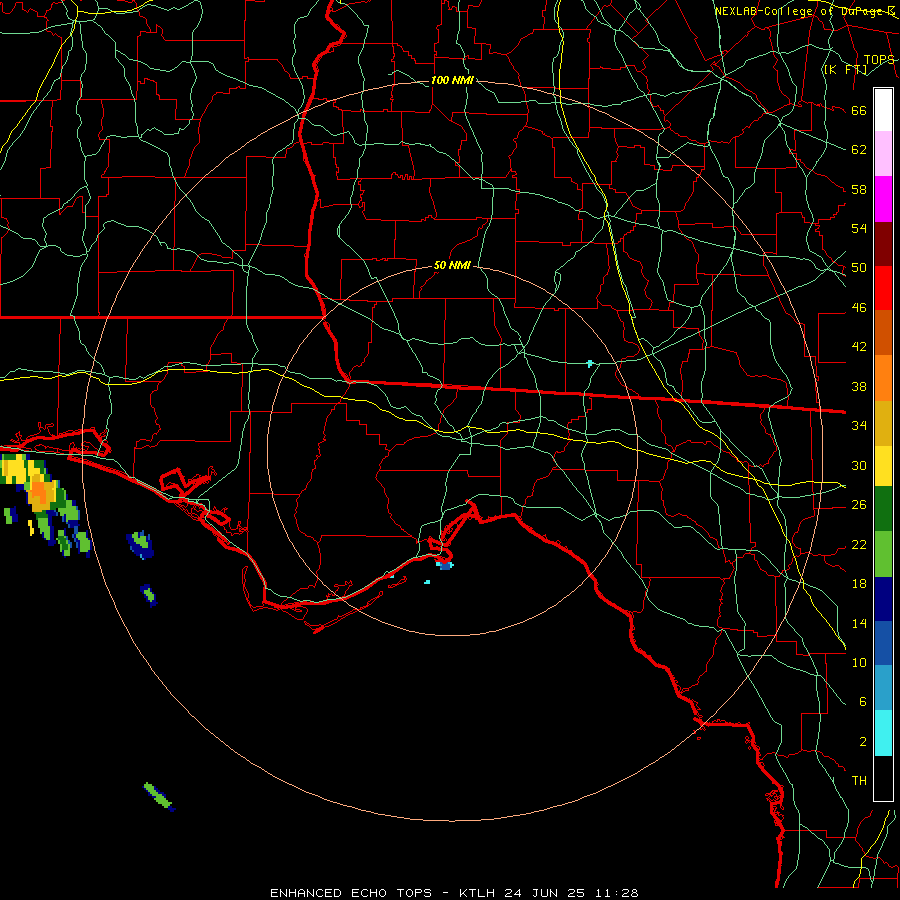Click the legend value 50
This screenshot has width=900, height=900.
click(x=859, y=268)
